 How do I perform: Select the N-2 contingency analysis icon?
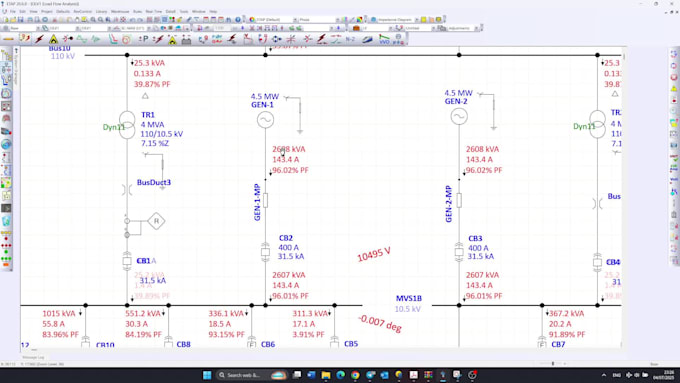(350, 39)
